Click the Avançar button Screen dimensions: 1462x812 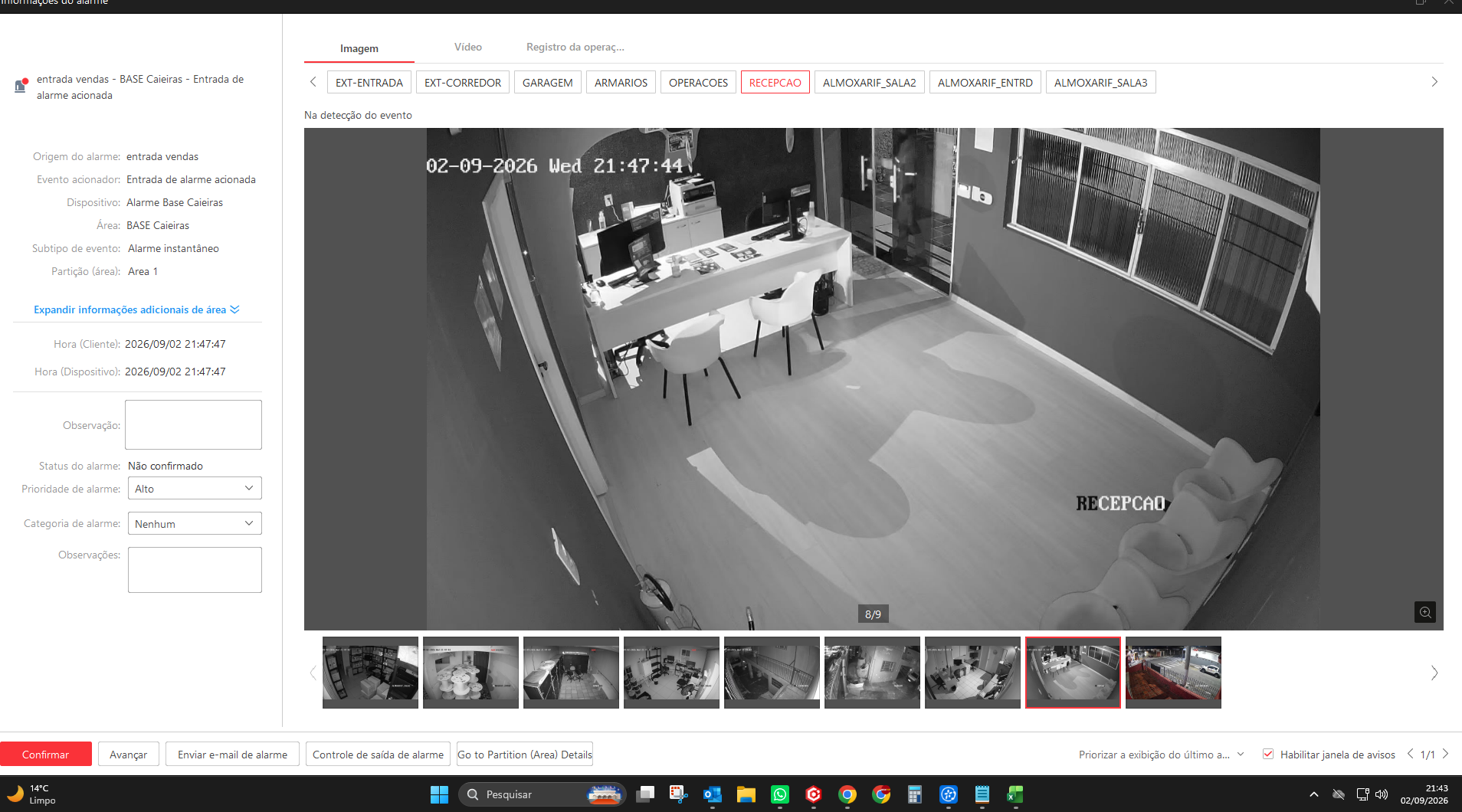coord(128,754)
